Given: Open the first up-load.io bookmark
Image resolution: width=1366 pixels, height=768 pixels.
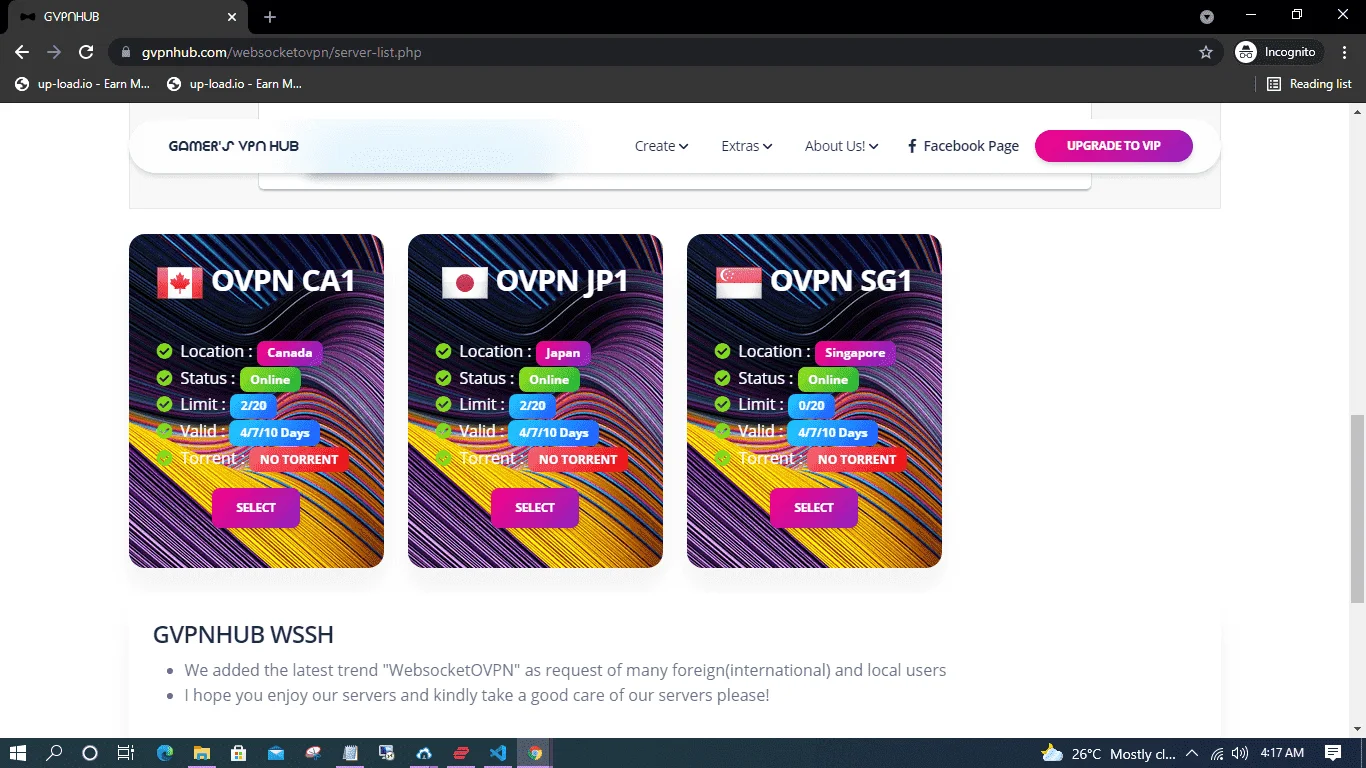Looking at the screenshot, I should [80, 84].
